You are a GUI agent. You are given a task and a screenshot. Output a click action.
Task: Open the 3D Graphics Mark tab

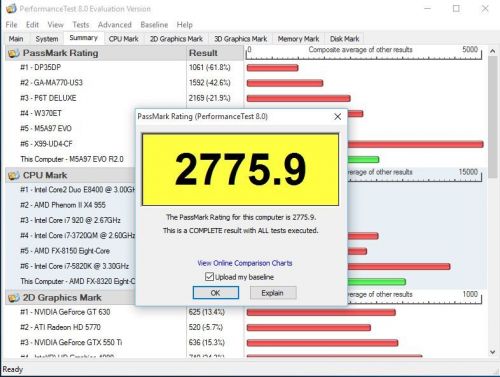pyautogui.click(x=240, y=39)
